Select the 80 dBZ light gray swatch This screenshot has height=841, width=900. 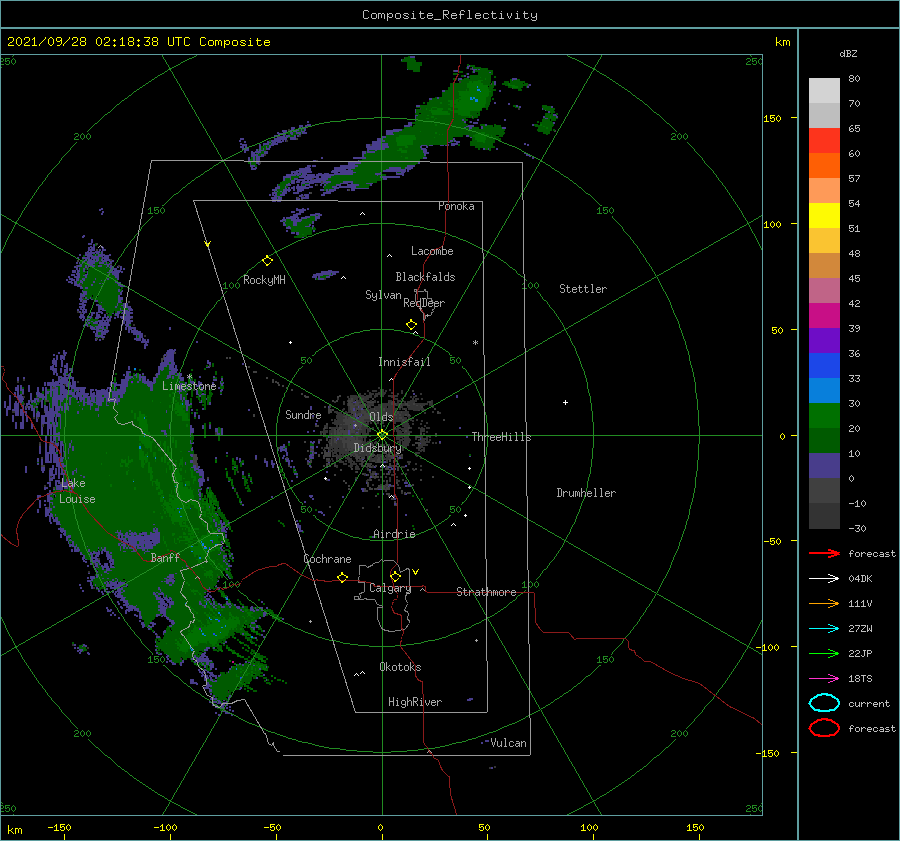pos(824,90)
